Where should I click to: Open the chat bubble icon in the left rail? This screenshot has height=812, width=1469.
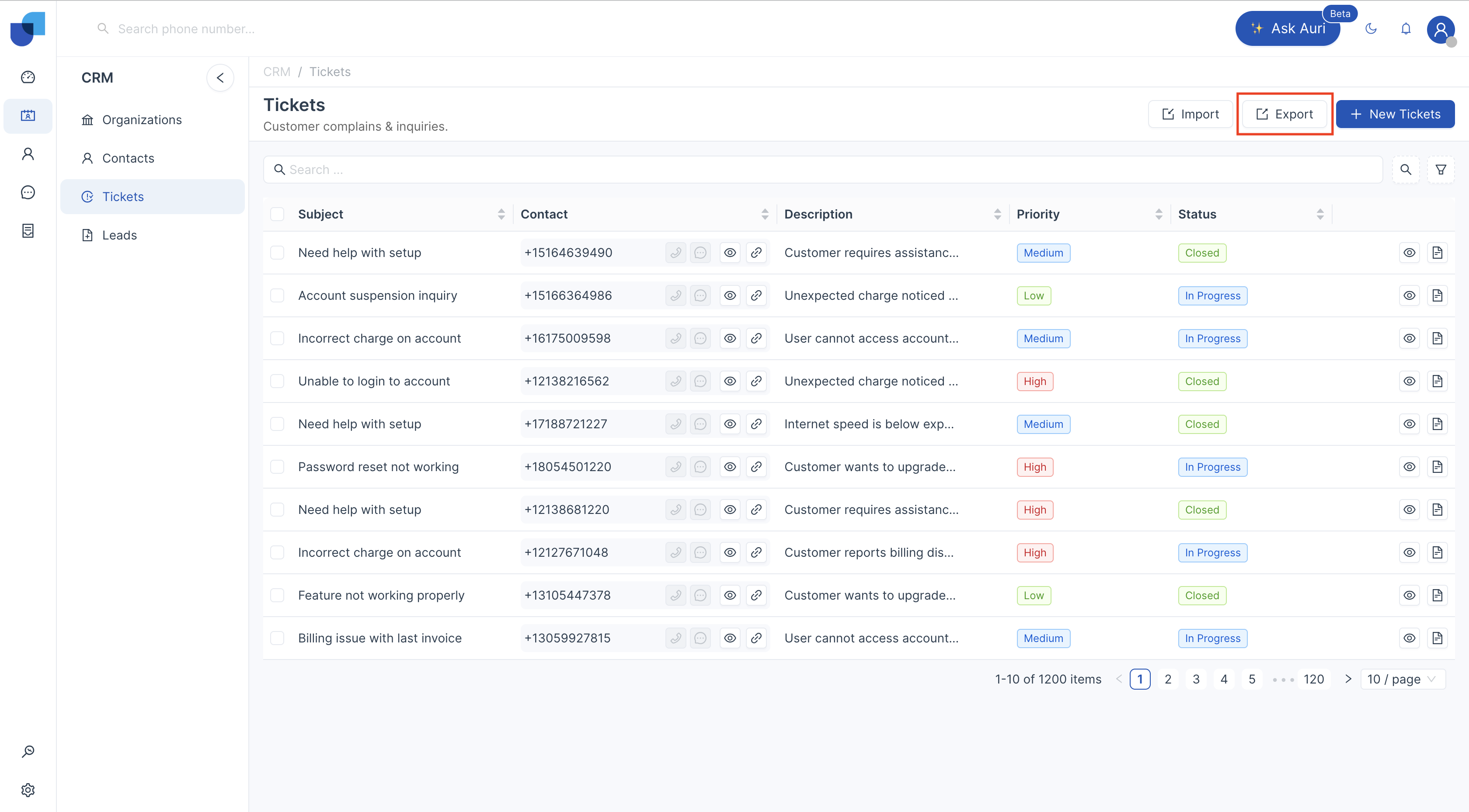28,192
